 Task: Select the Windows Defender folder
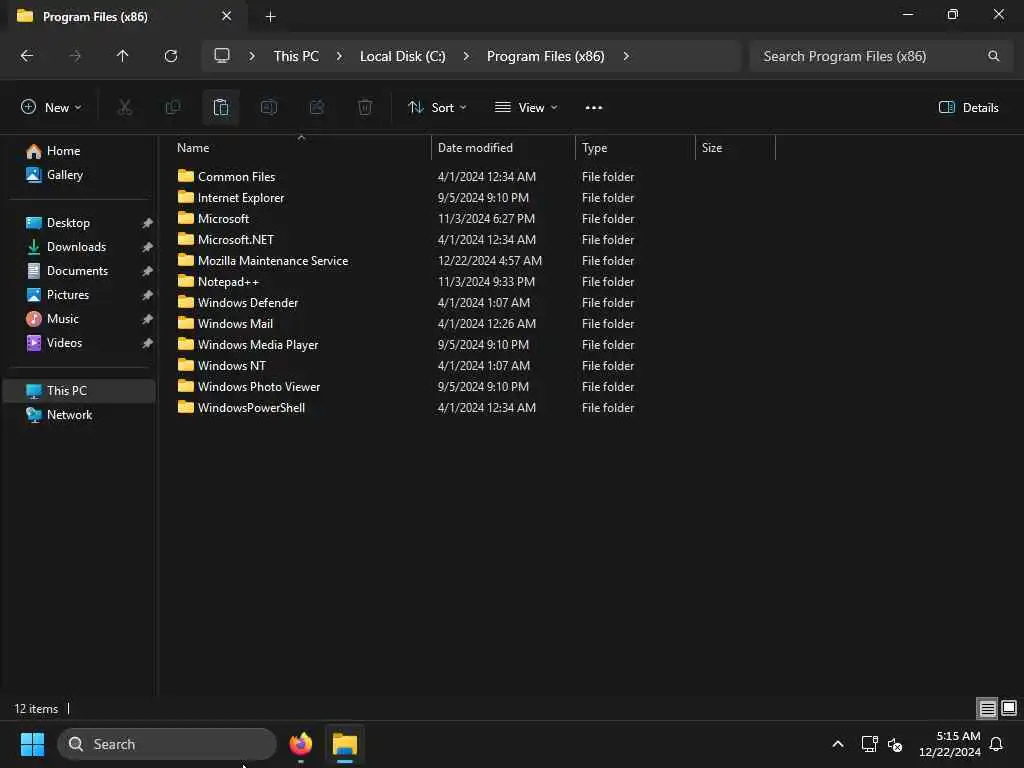(238, 303)
